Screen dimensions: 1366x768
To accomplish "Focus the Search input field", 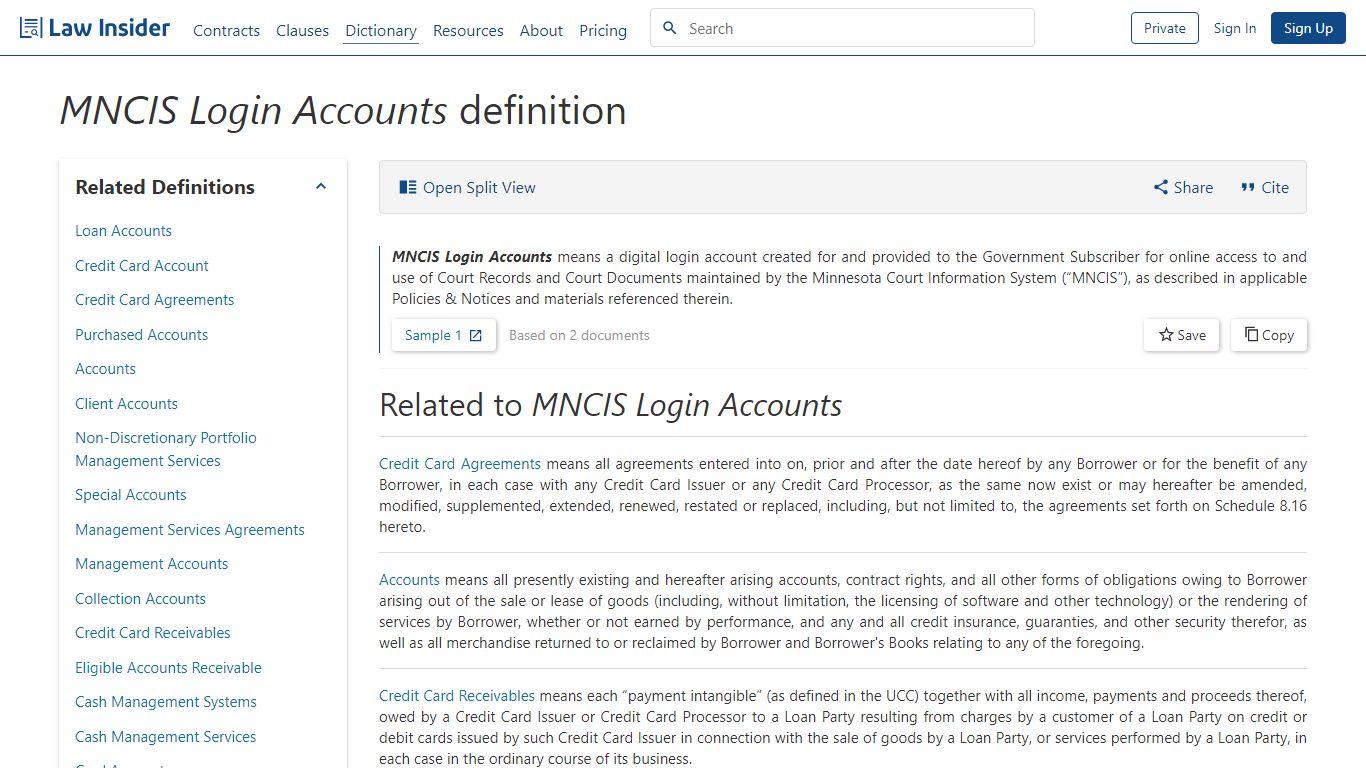I will click(842, 28).
